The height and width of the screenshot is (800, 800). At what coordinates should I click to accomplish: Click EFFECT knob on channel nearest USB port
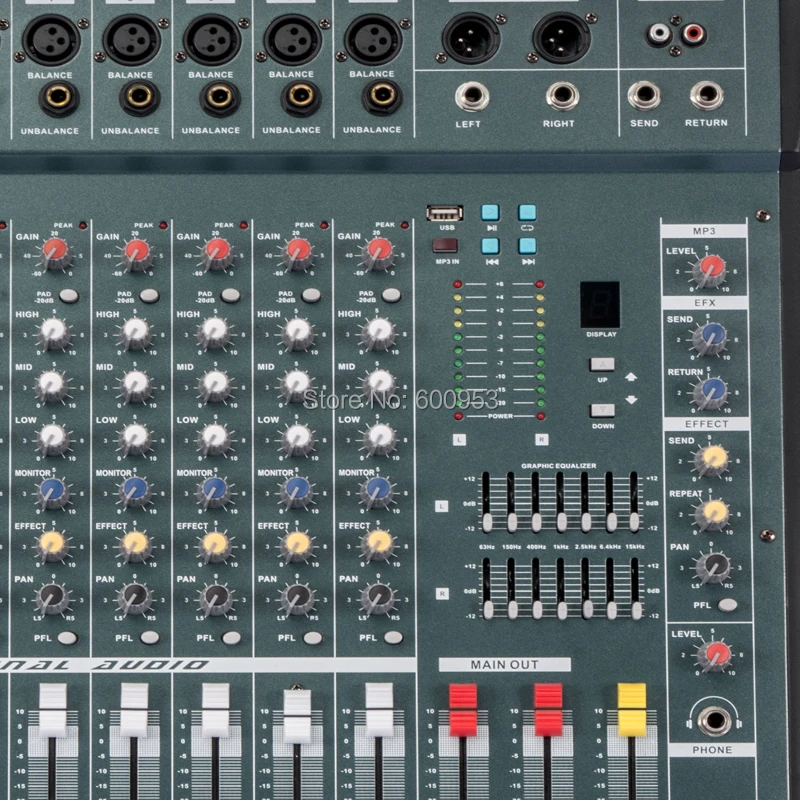[x=378, y=544]
